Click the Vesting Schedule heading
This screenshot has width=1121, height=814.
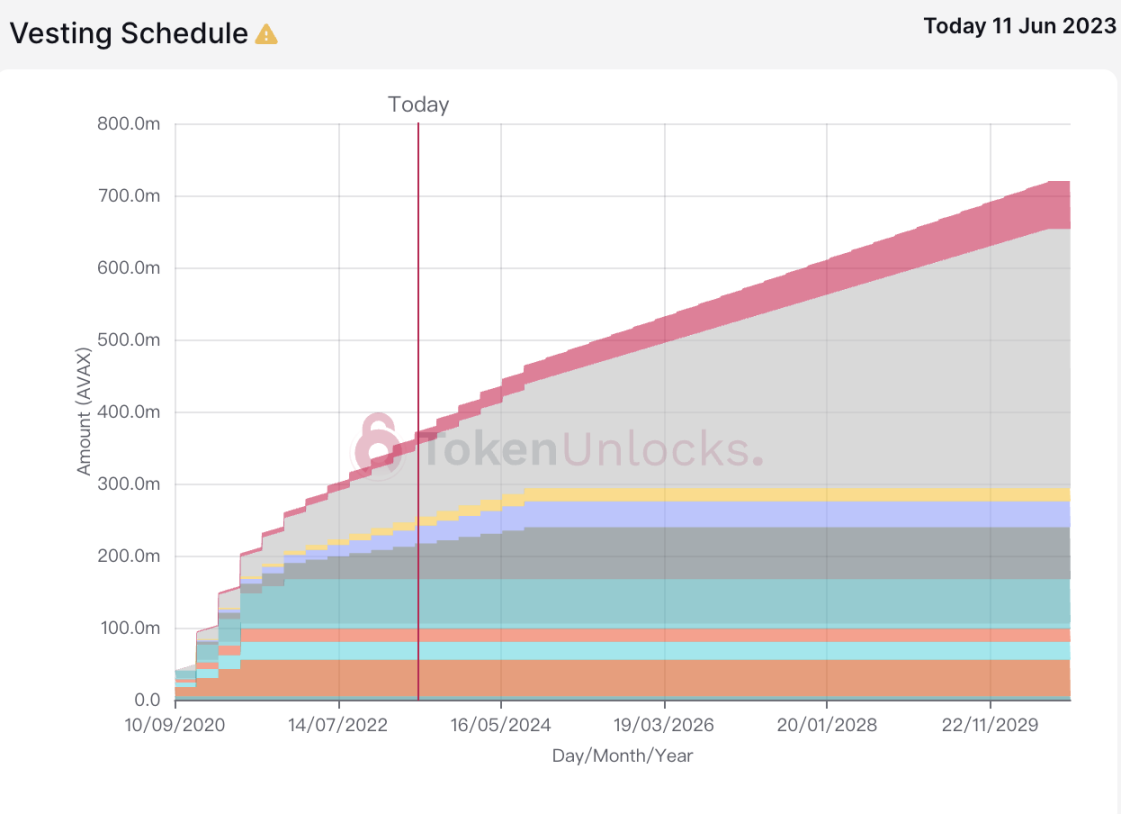click(129, 34)
